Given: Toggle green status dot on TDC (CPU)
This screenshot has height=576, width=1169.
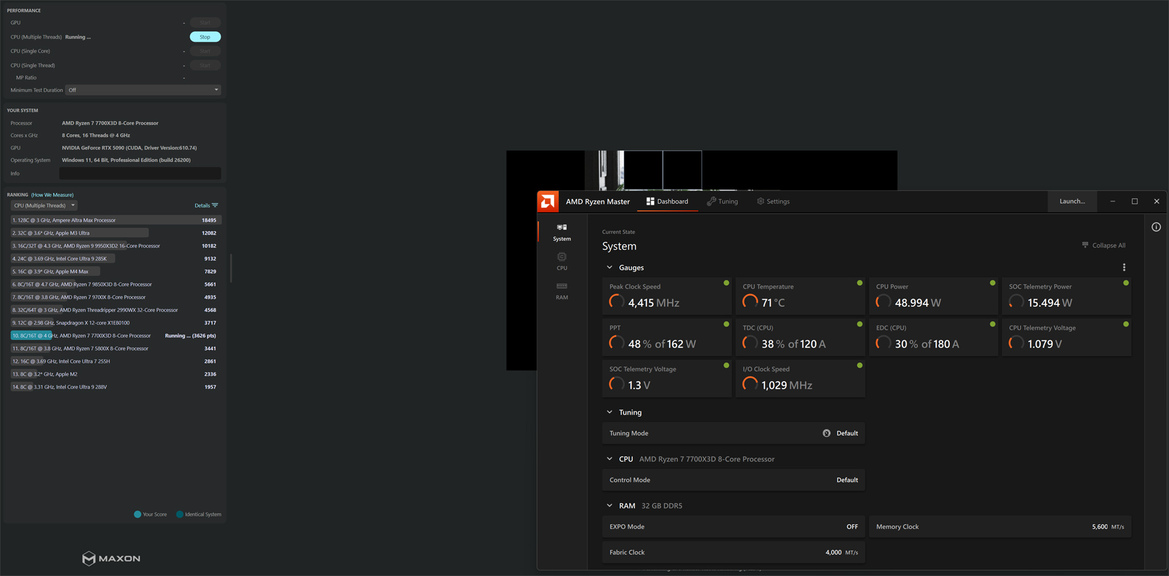Looking at the screenshot, I should click(860, 324).
